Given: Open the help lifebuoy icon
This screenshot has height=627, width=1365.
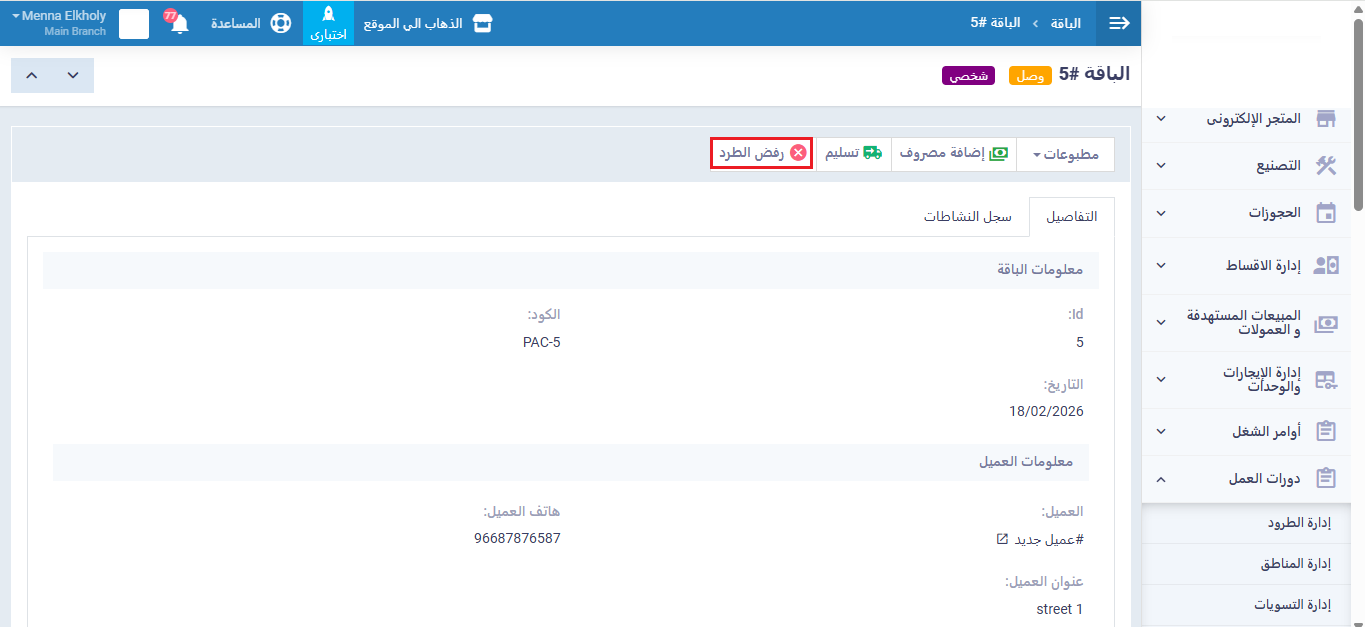Looking at the screenshot, I should pos(281,23).
